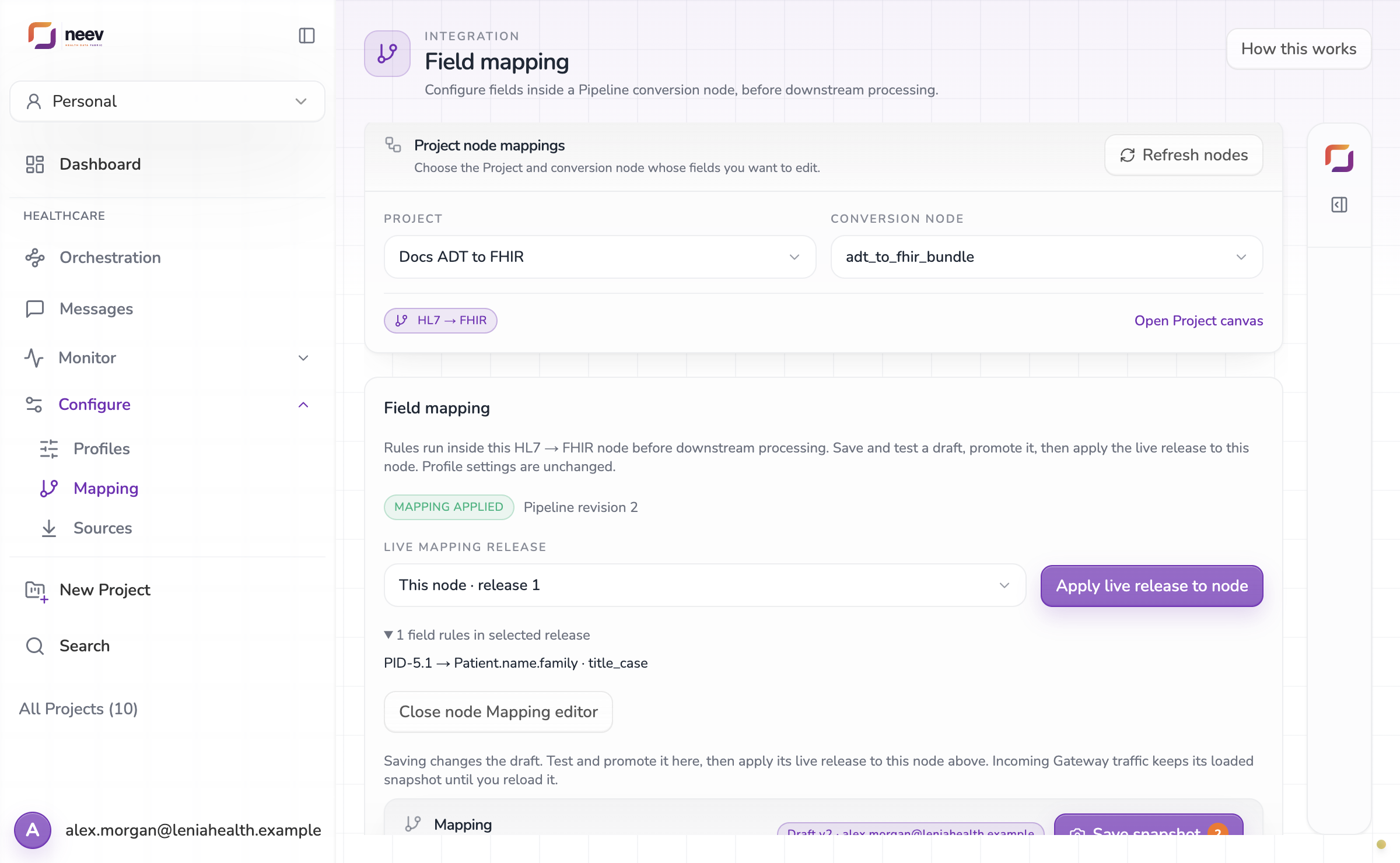Click the Configure sliders icon
Image resolution: width=1400 pixels, height=863 pixels.
[34, 405]
